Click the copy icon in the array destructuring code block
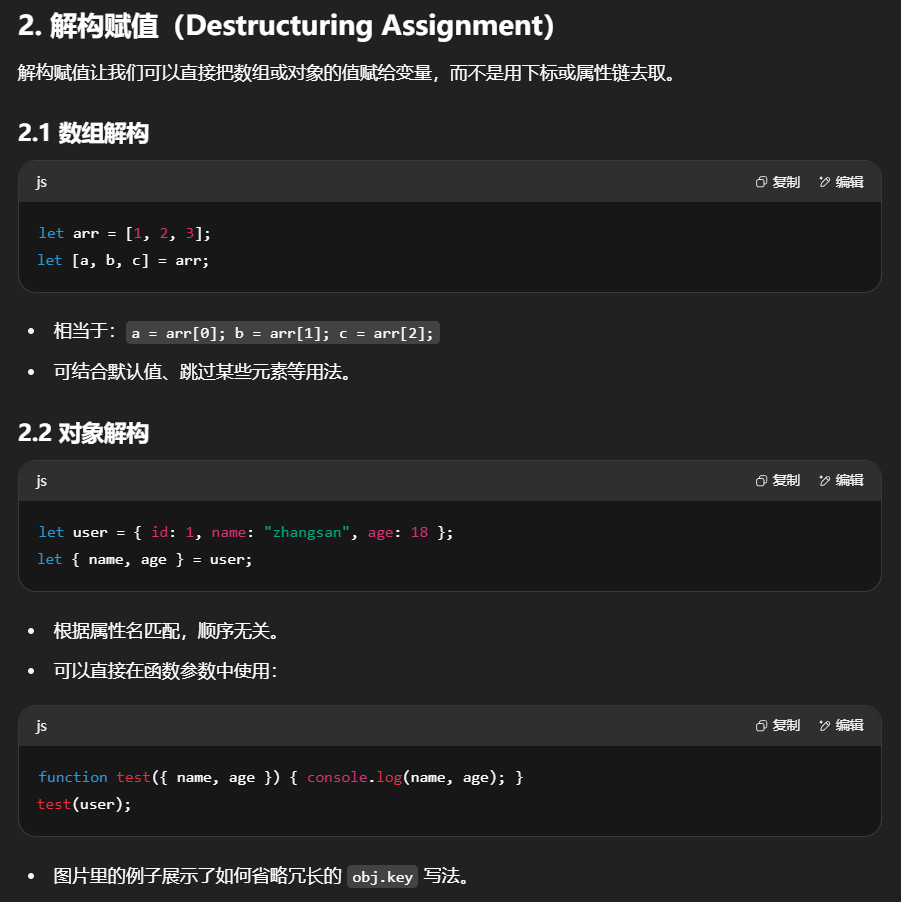Viewport: 901px width, 902px height. tap(762, 182)
